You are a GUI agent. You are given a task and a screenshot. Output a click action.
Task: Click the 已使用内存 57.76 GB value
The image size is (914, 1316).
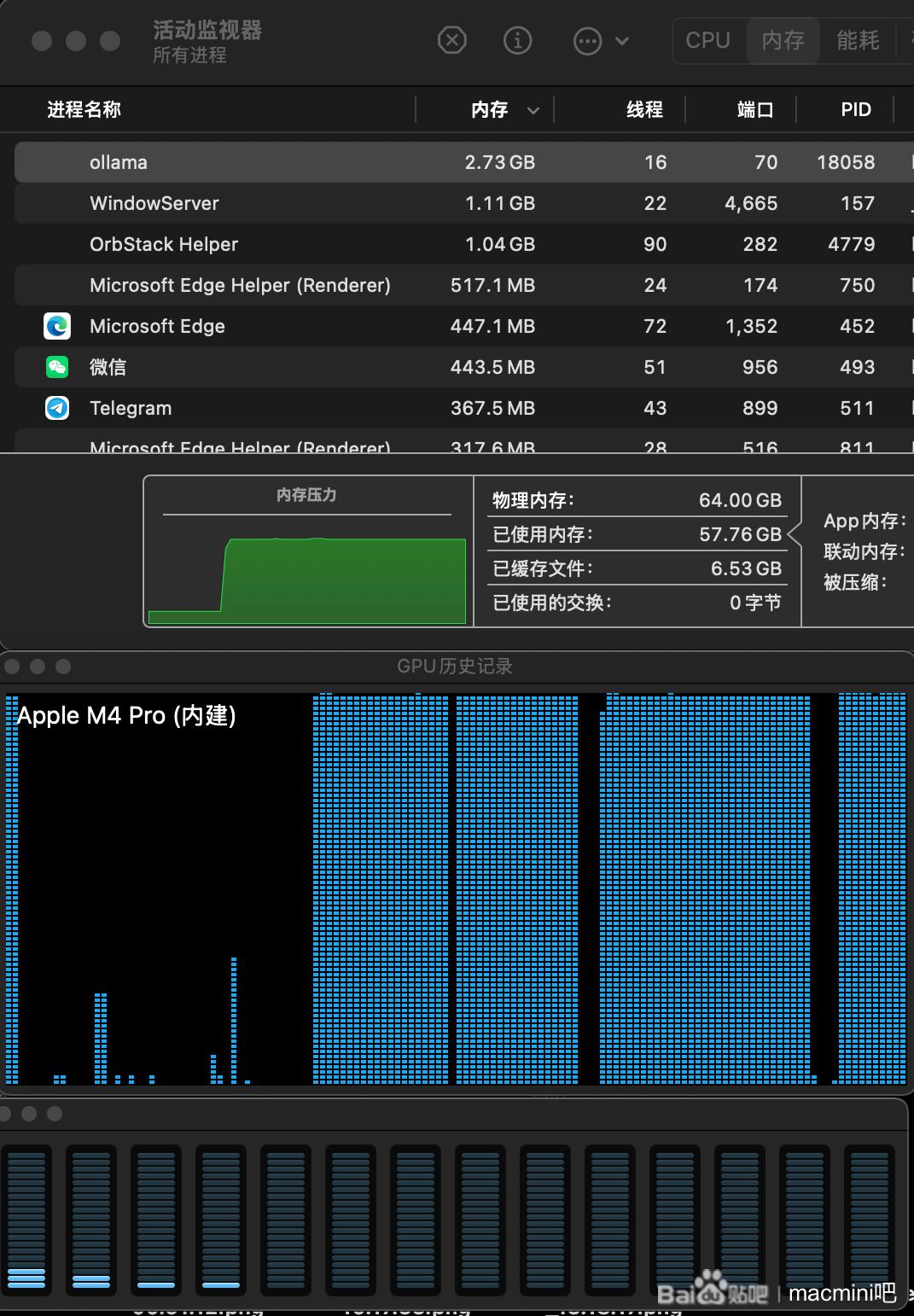point(740,534)
